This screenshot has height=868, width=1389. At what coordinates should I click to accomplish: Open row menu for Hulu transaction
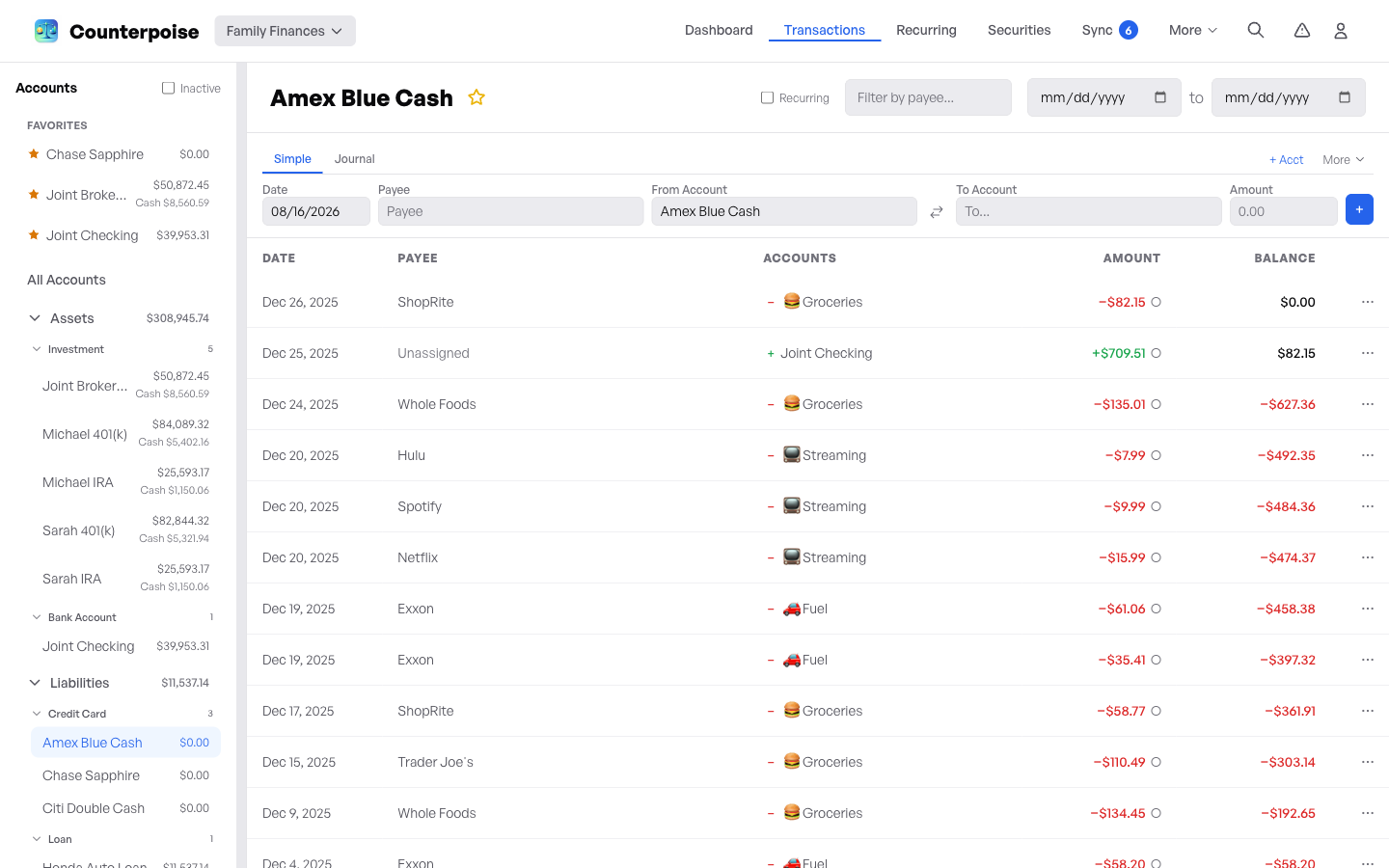[x=1367, y=455]
